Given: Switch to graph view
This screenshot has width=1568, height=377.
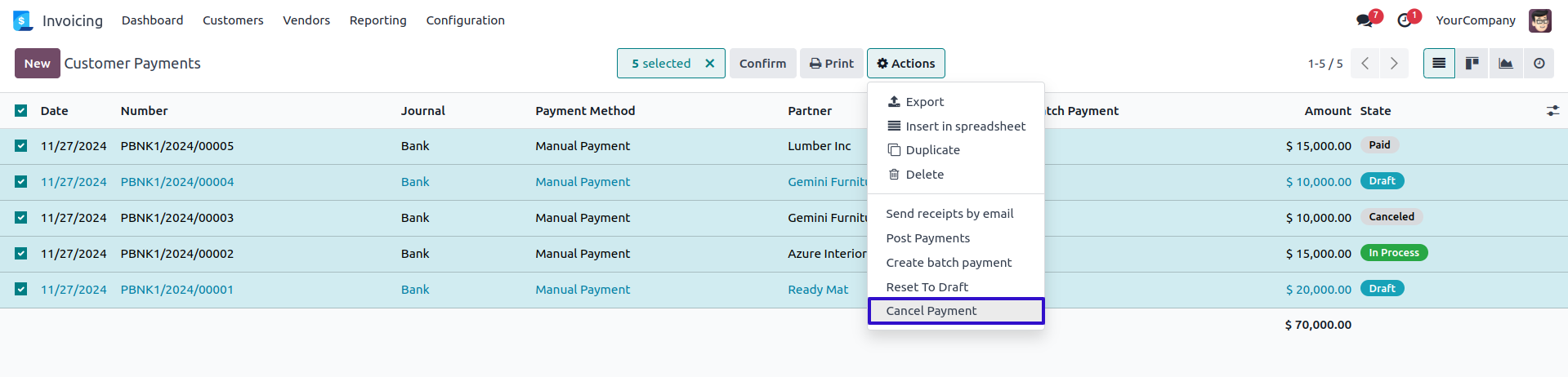Looking at the screenshot, I should (x=1505, y=64).
